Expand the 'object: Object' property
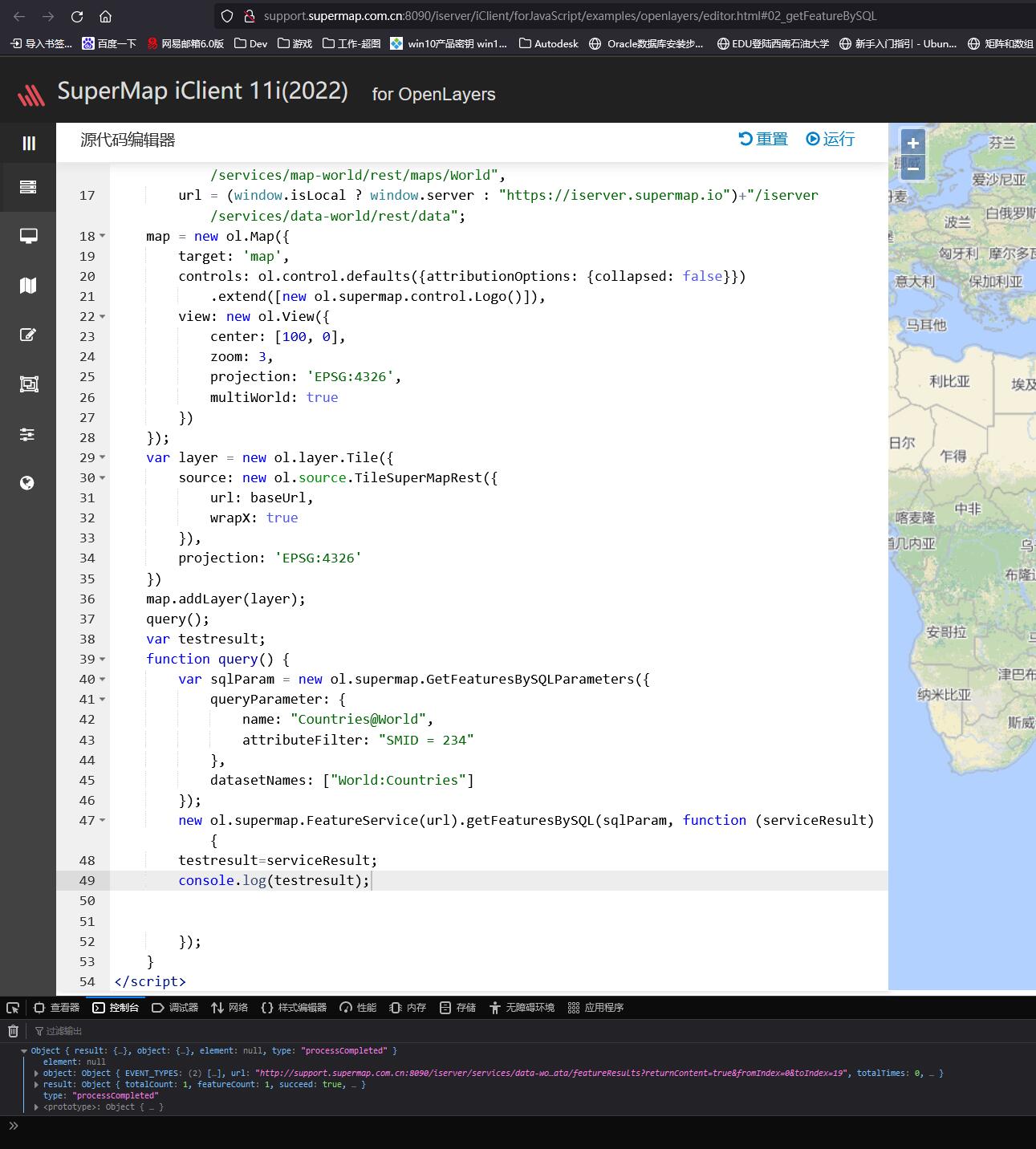The height and width of the screenshot is (1149, 1036). click(36, 1074)
